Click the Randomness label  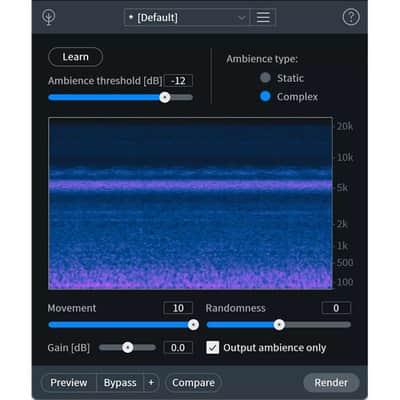[235, 308]
